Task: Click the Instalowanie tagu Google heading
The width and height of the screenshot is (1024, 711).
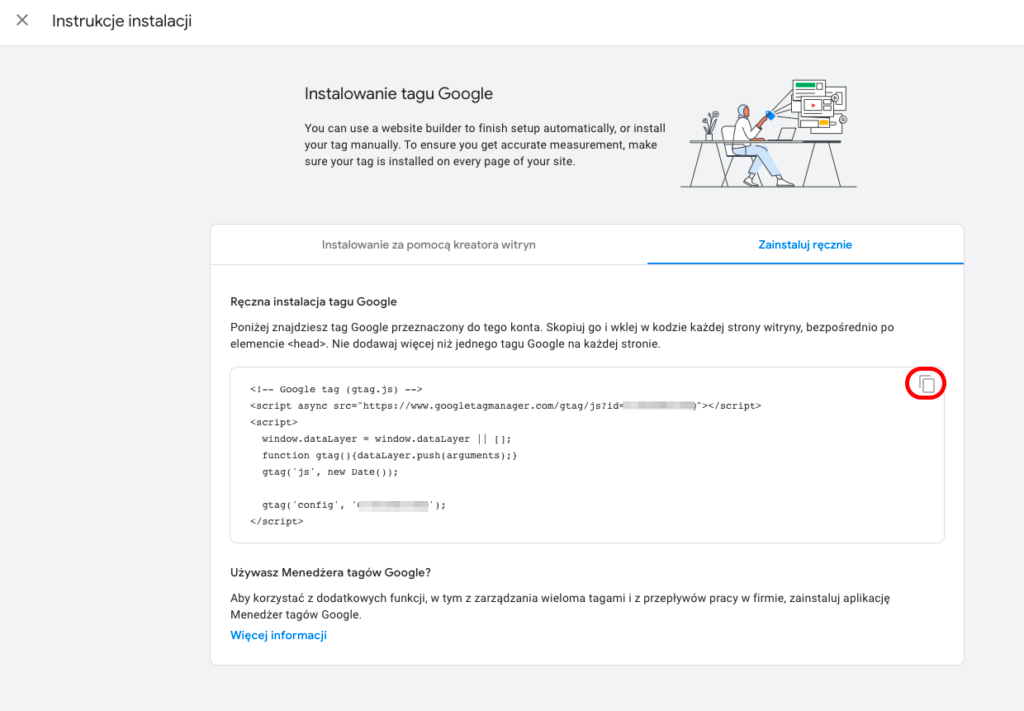Action: point(398,94)
